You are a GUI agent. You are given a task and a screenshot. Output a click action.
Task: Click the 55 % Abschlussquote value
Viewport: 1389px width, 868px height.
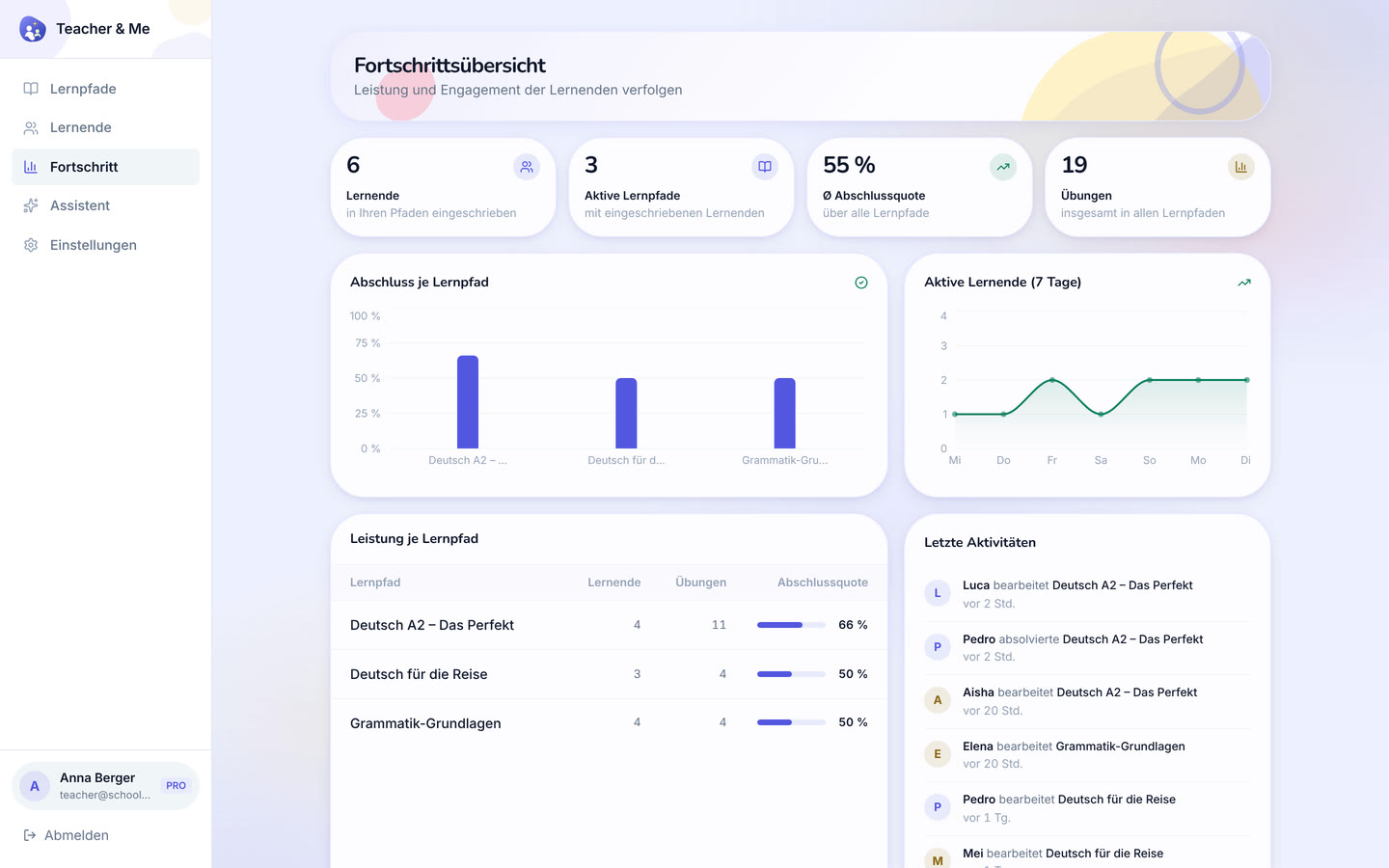coord(850,165)
